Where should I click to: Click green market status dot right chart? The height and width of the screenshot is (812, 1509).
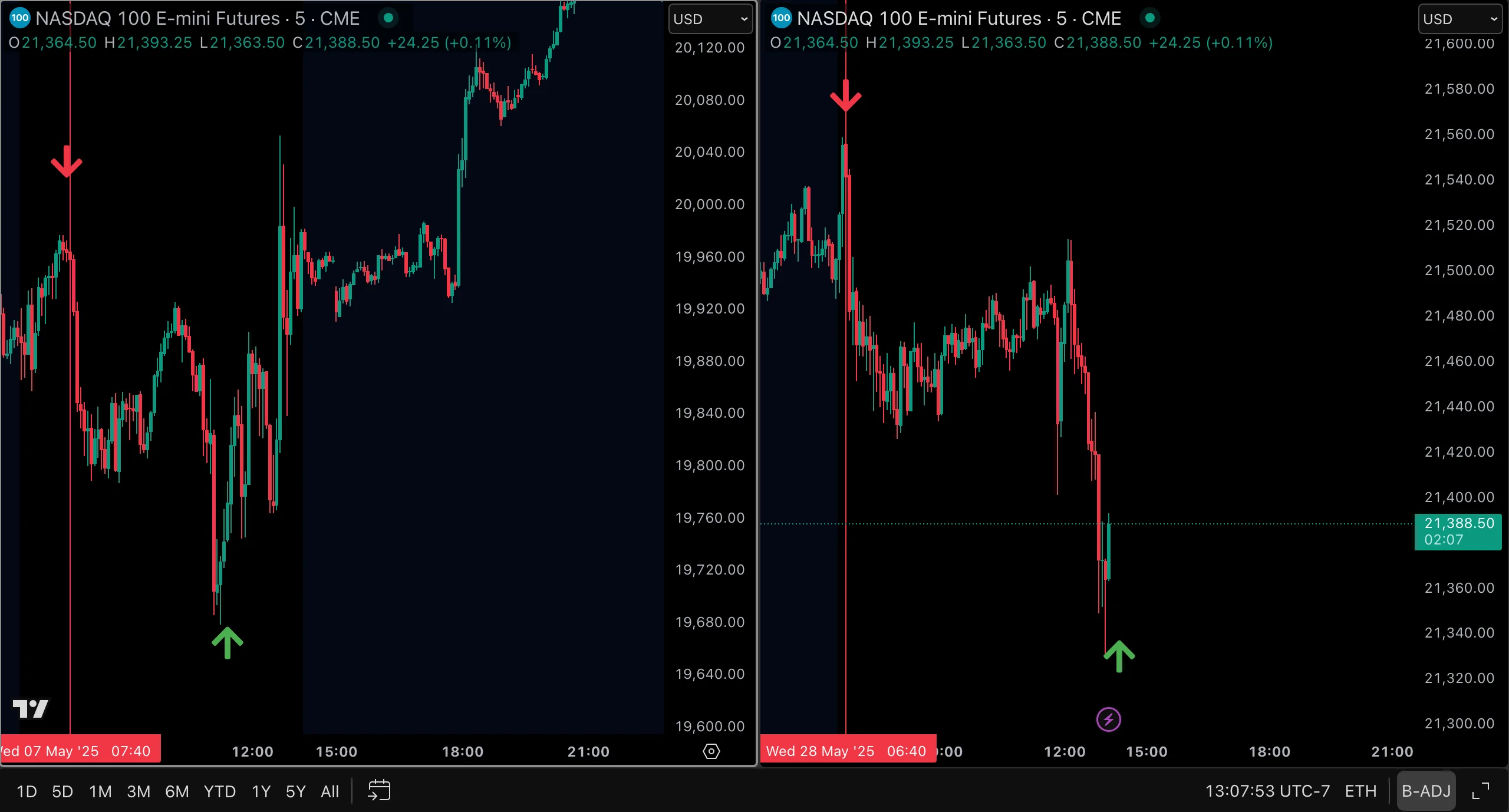pyautogui.click(x=1150, y=18)
